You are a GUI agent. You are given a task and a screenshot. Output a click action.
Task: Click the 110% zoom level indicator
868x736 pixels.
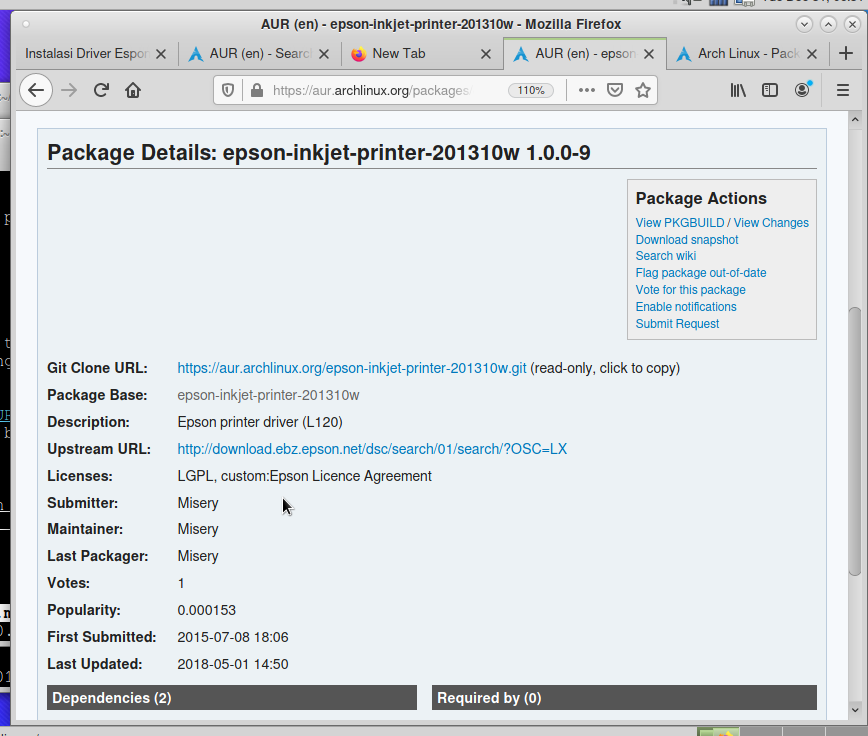530,90
